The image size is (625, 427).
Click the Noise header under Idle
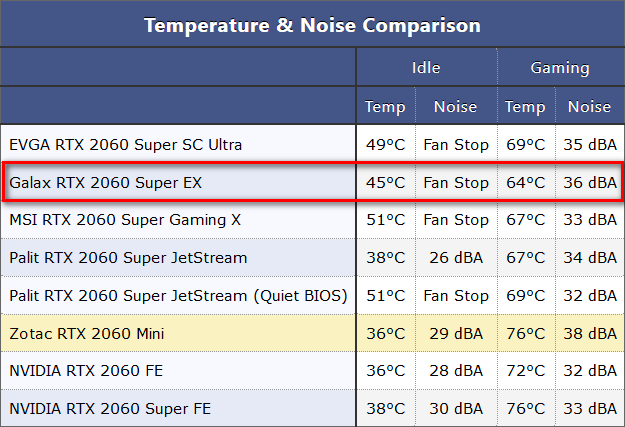pyautogui.click(x=455, y=106)
